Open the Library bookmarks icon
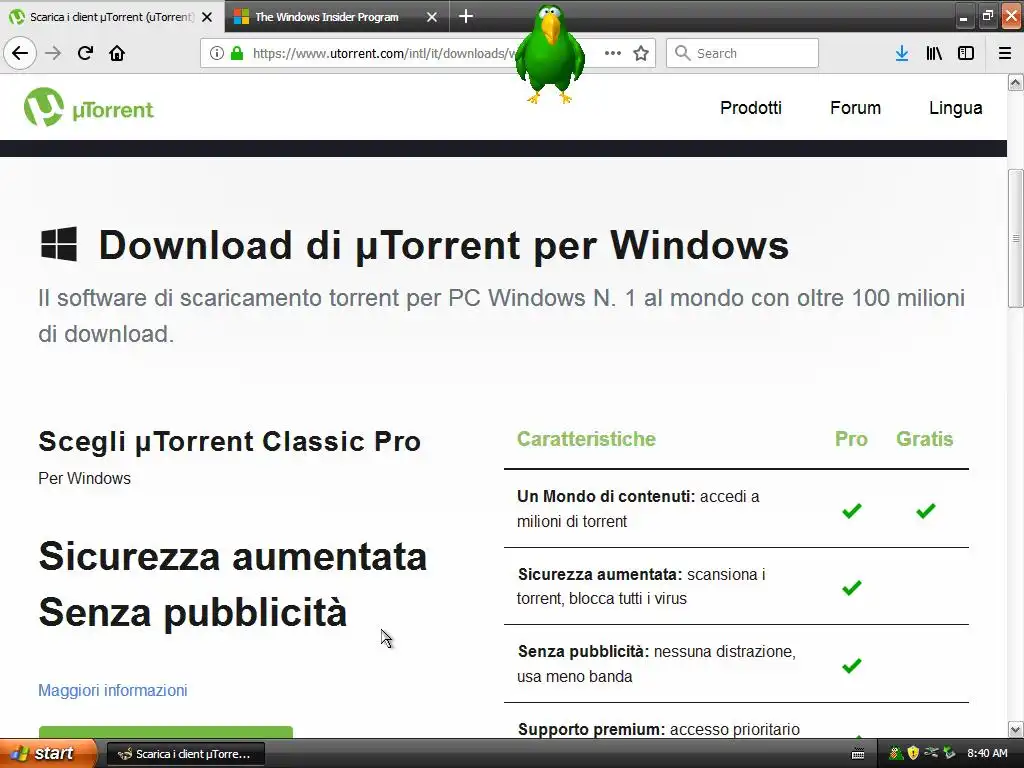This screenshot has height=768, width=1024. (934, 54)
